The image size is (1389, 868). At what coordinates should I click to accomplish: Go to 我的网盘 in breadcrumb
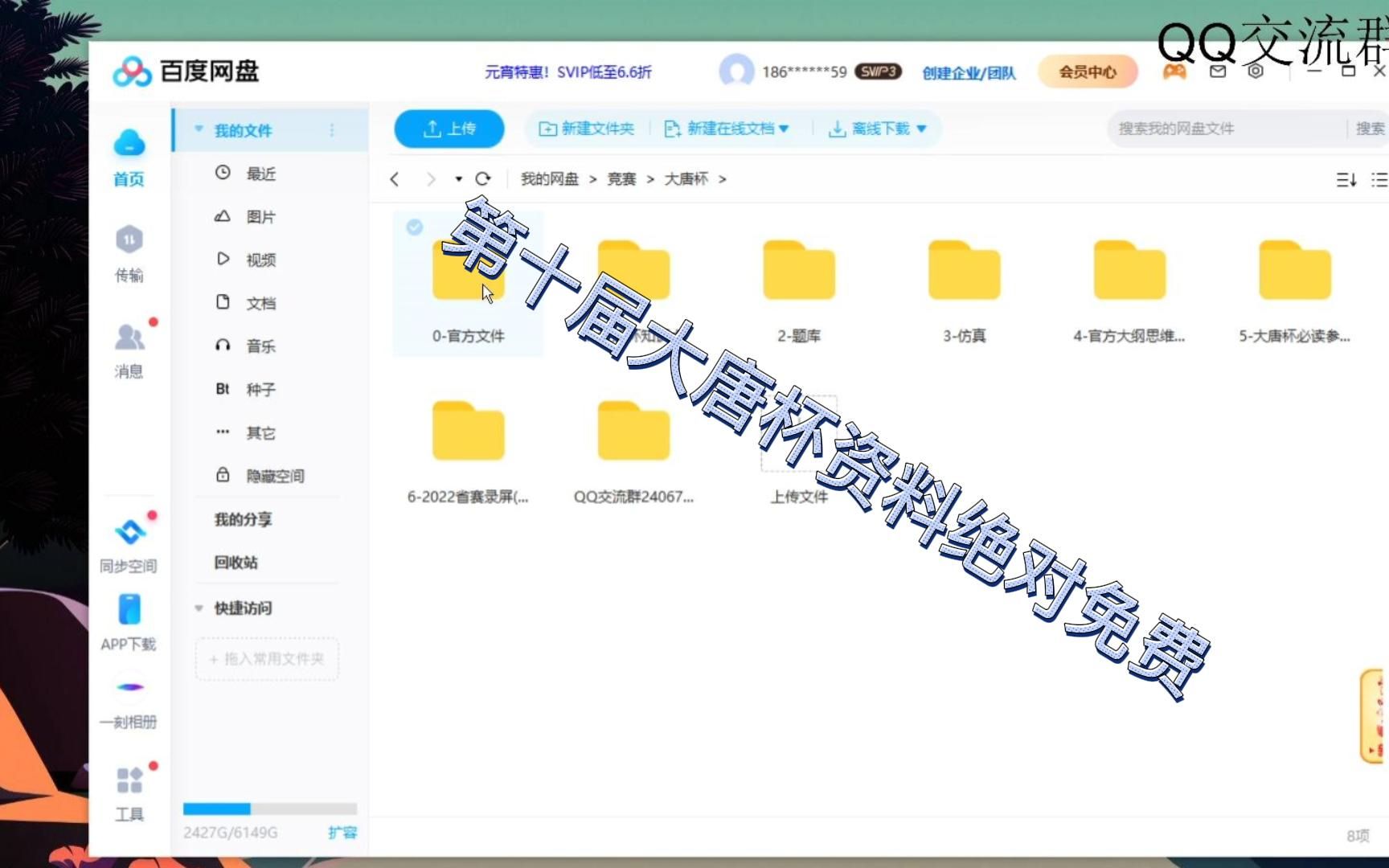pyautogui.click(x=550, y=178)
